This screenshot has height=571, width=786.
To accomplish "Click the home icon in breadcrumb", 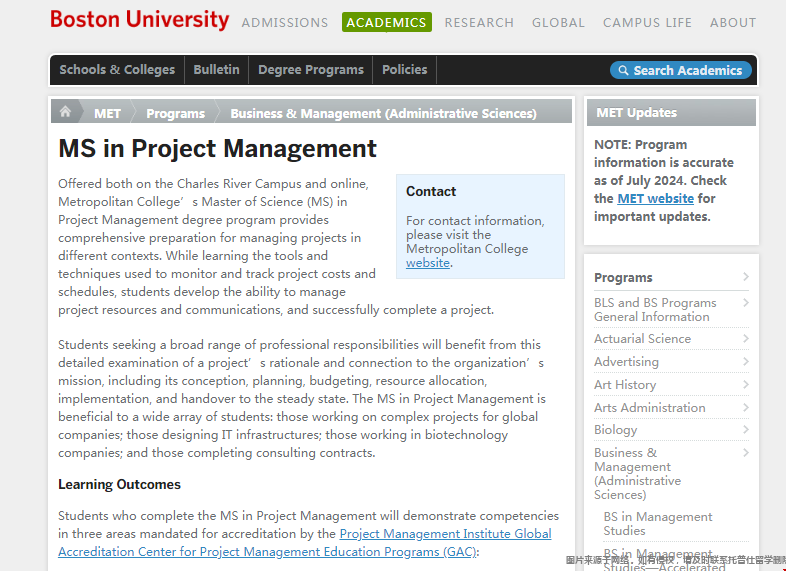I will pos(65,112).
